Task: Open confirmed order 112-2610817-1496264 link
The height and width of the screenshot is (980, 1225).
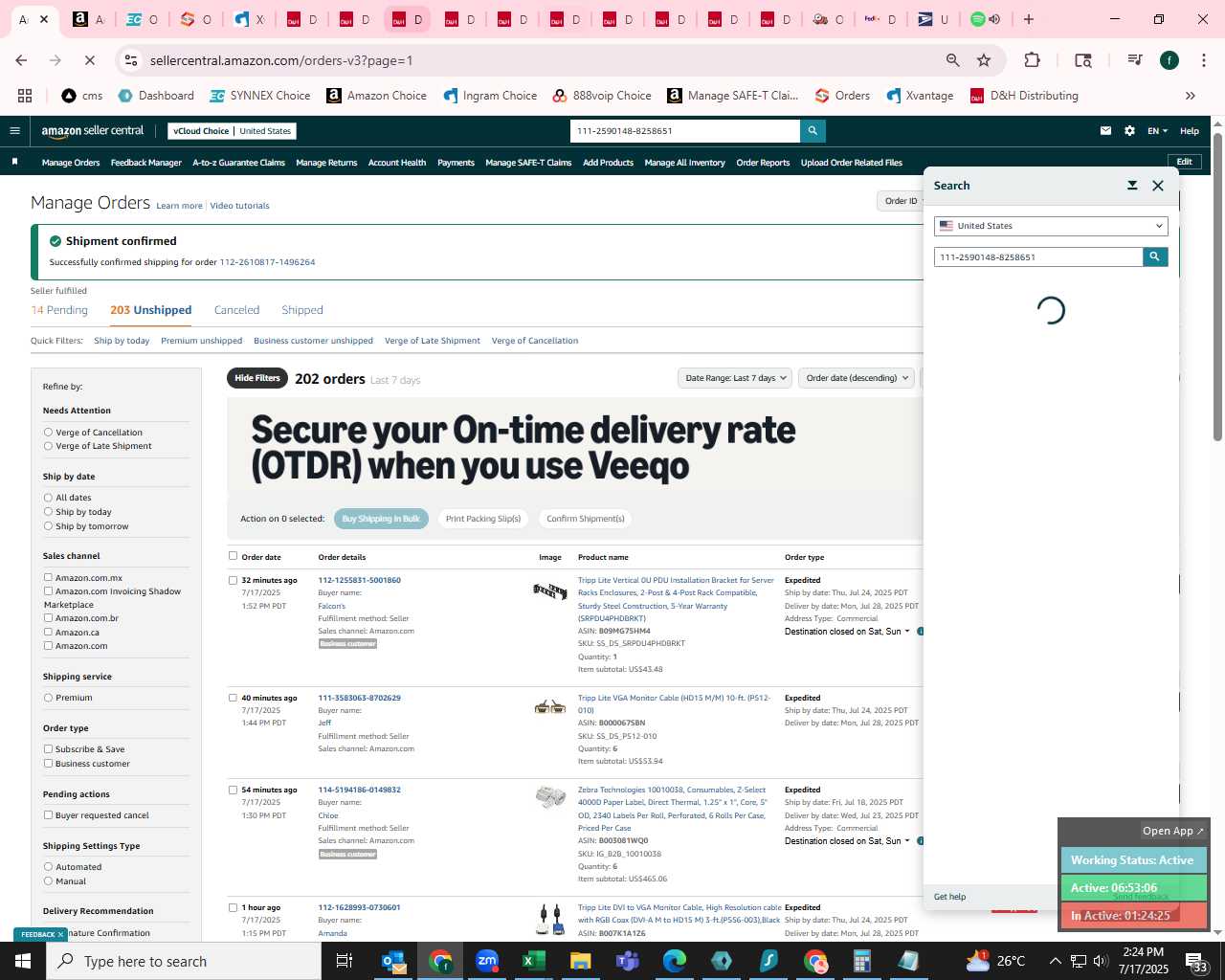Action: click(x=267, y=262)
